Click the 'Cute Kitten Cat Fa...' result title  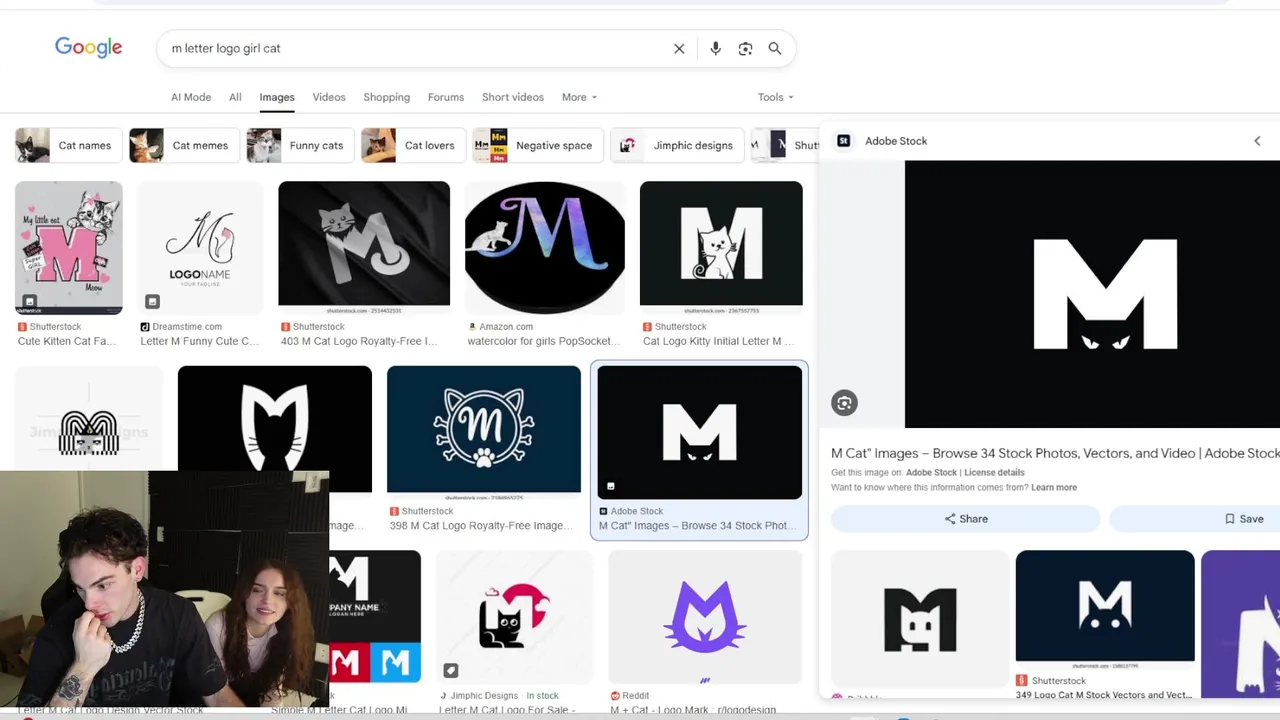pos(67,341)
